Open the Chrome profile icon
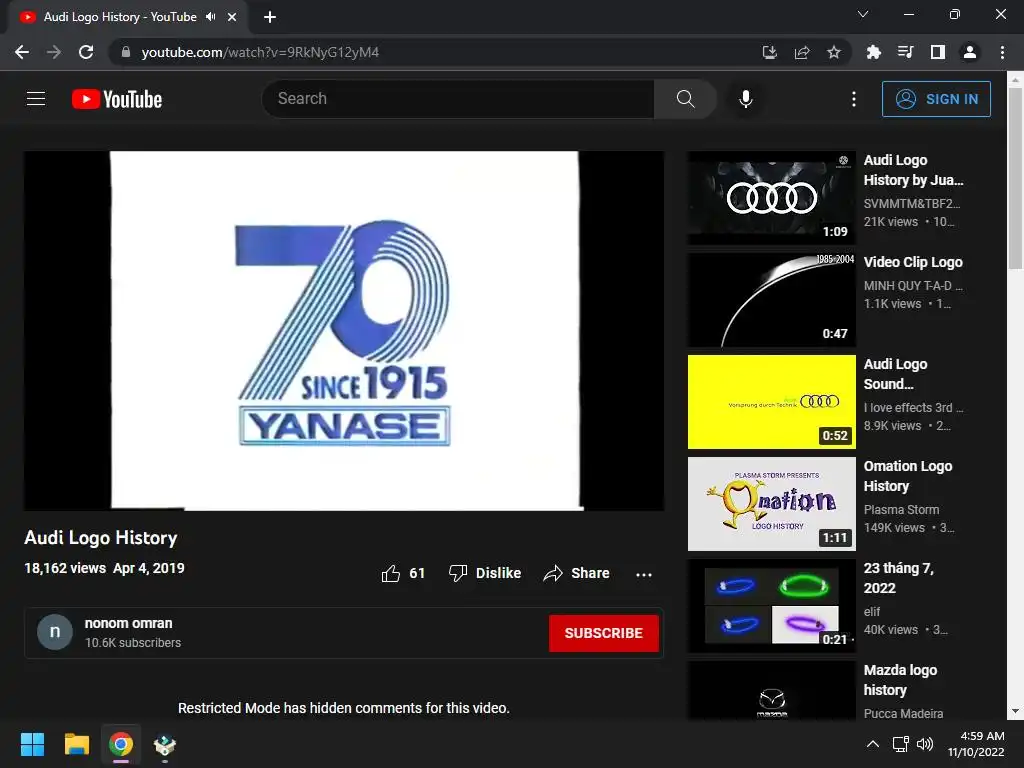The width and height of the screenshot is (1024, 768). click(970, 52)
